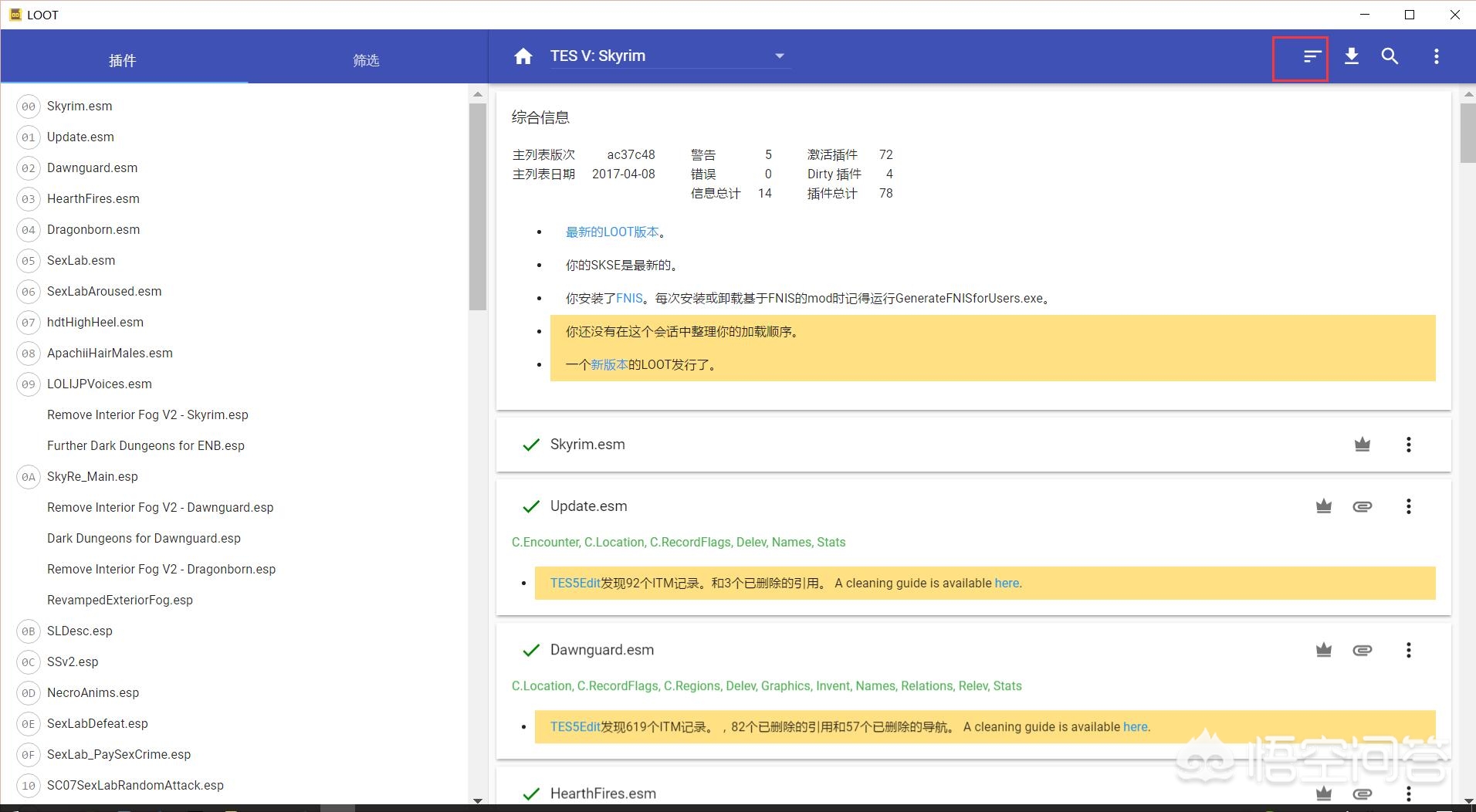1476x812 pixels.
Task: Click masterlist revision ac37c48 value
Action: pos(631,154)
